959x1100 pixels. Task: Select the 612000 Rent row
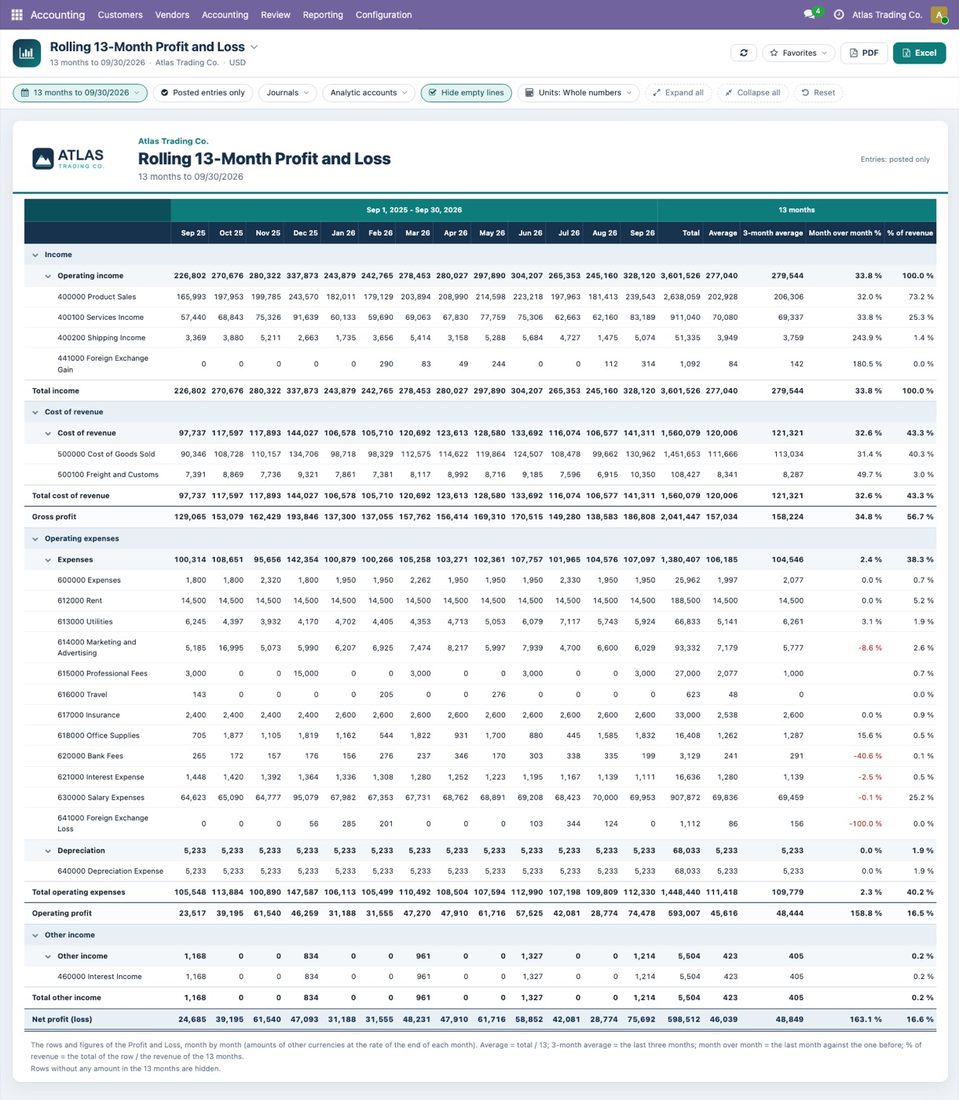coord(480,601)
